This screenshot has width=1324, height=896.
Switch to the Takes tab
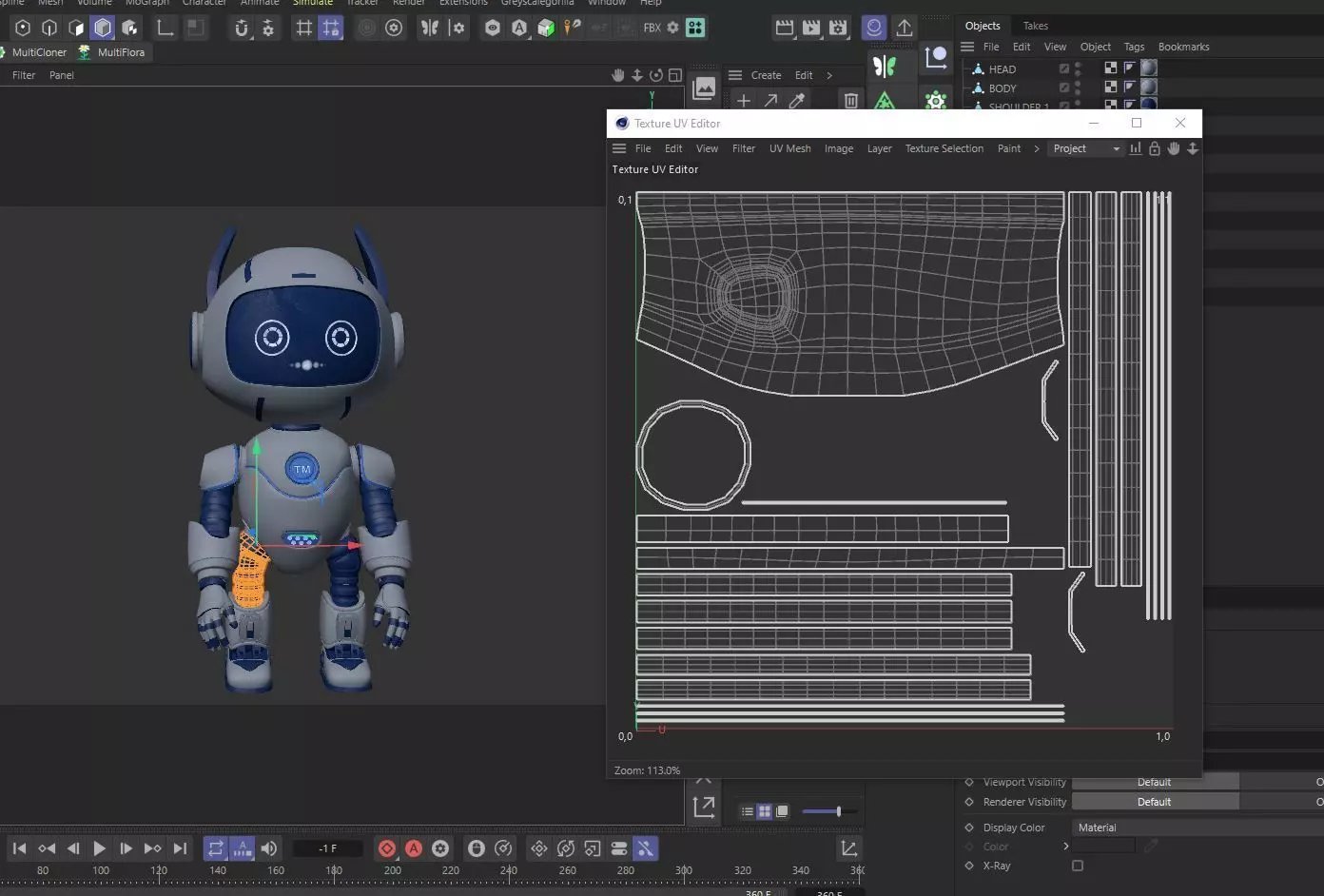tap(1036, 26)
